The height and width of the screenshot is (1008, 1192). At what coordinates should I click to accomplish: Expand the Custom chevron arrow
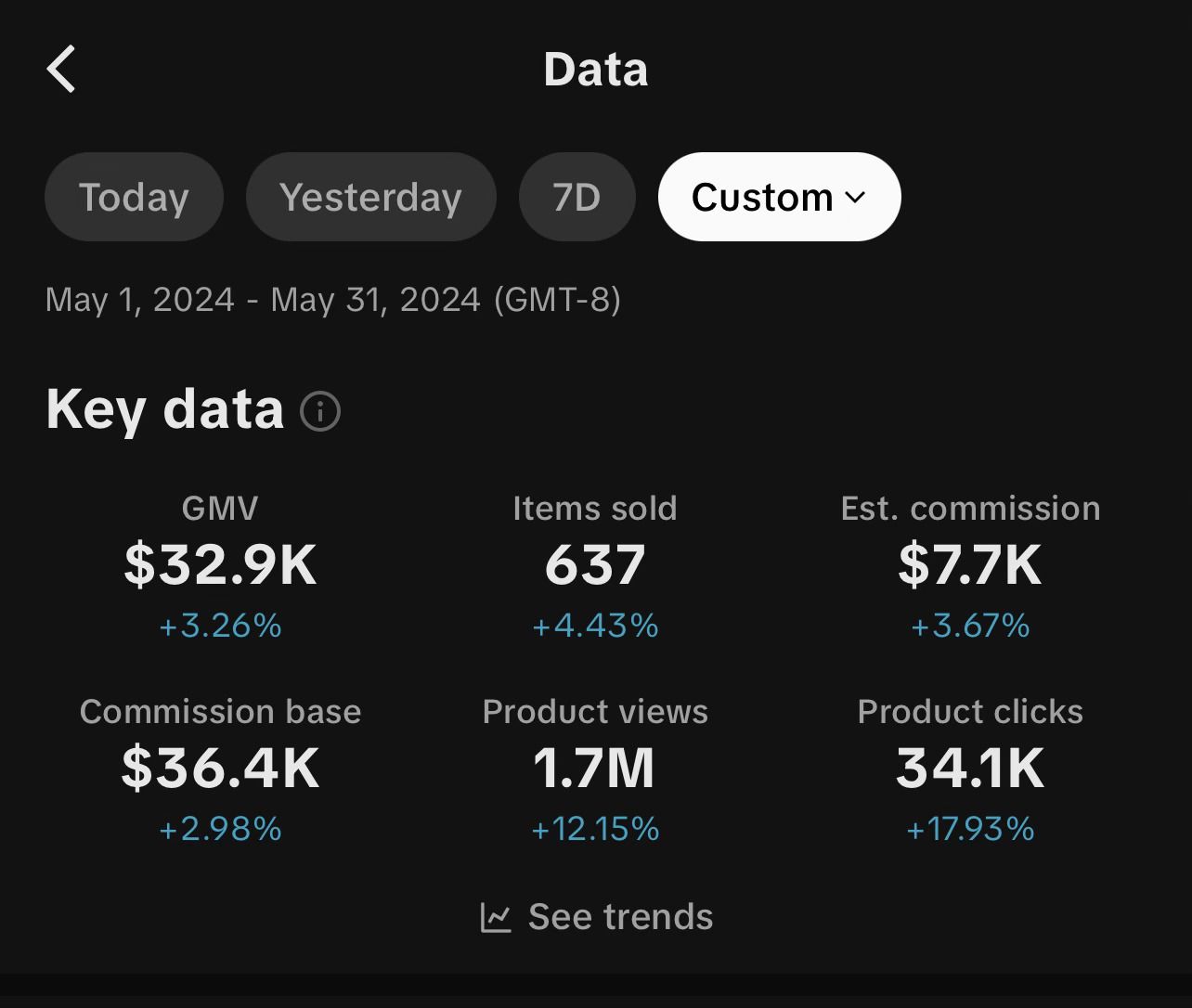(856, 197)
